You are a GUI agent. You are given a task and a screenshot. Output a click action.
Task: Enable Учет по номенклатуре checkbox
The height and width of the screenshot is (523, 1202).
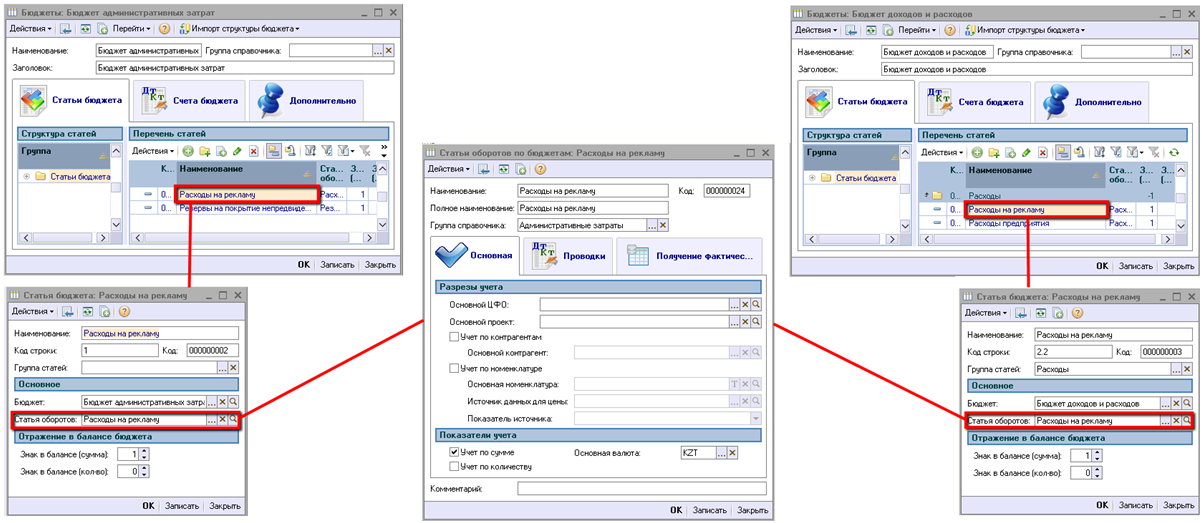455,369
